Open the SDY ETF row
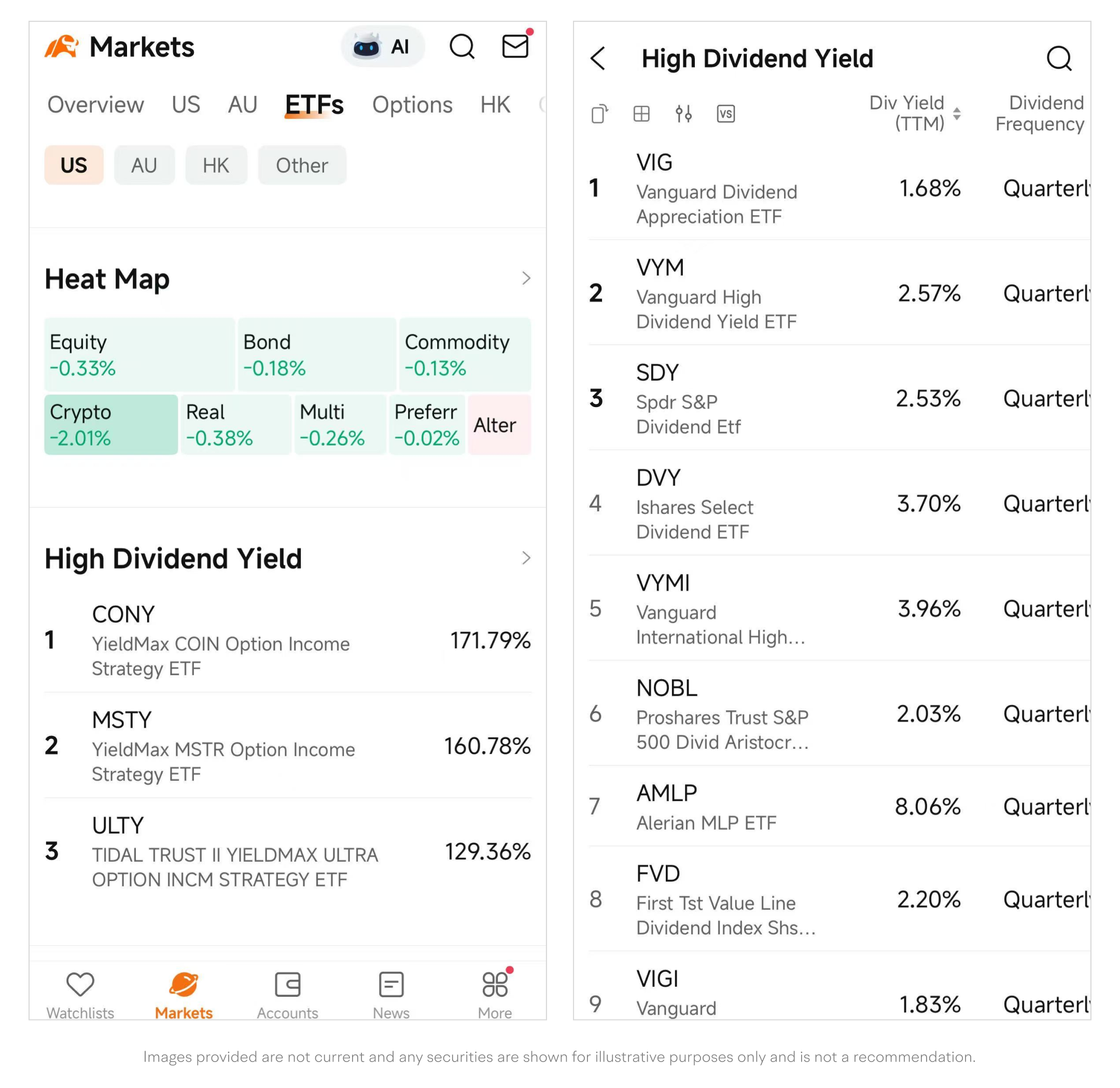Viewport: 1120px width, 1088px height. [x=839, y=399]
